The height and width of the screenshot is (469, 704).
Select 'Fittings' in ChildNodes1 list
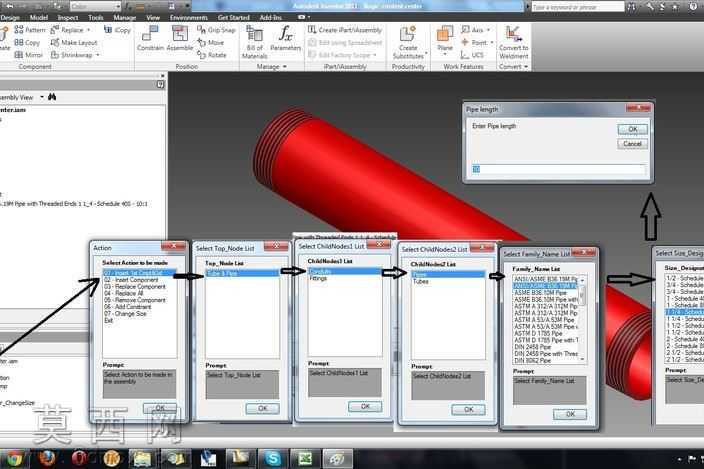pos(318,278)
